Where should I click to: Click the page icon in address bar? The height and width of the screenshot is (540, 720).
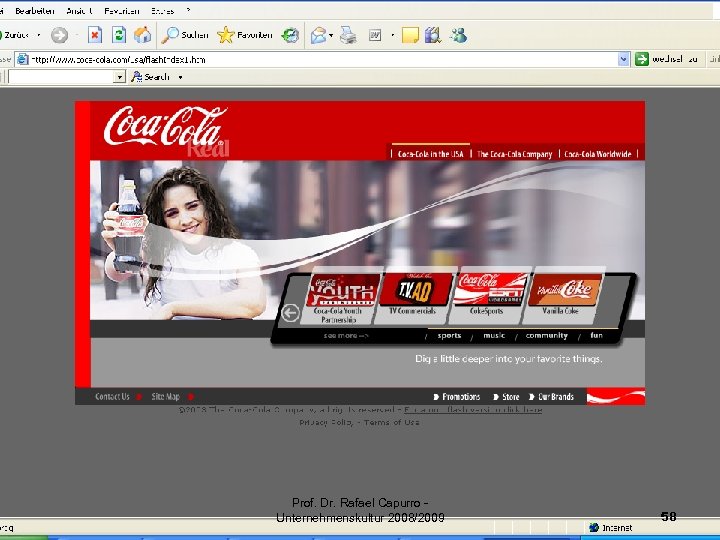(x=22, y=59)
